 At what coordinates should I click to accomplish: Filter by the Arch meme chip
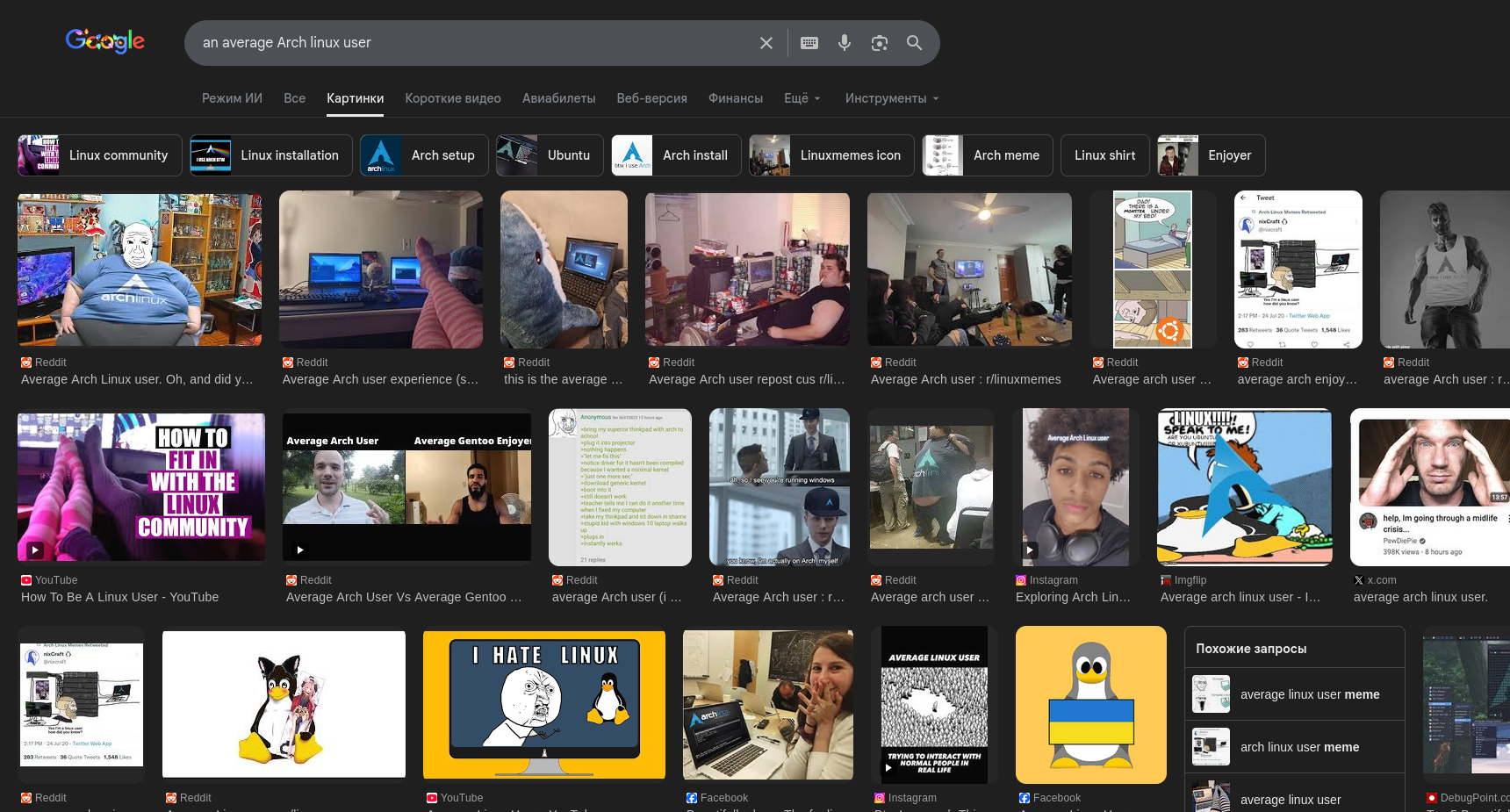[x=988, y=155]
